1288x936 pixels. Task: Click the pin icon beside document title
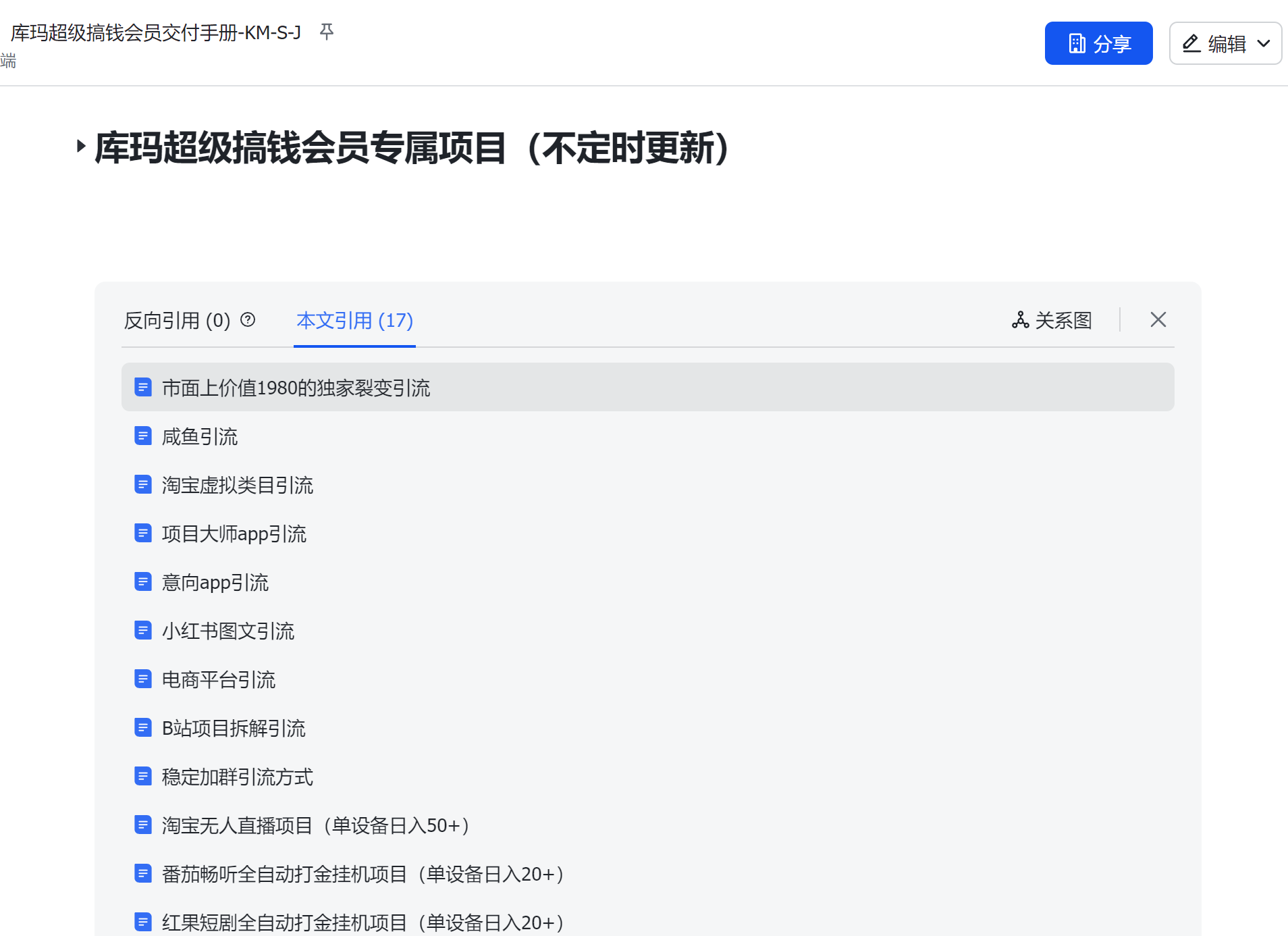coord(327,32)
